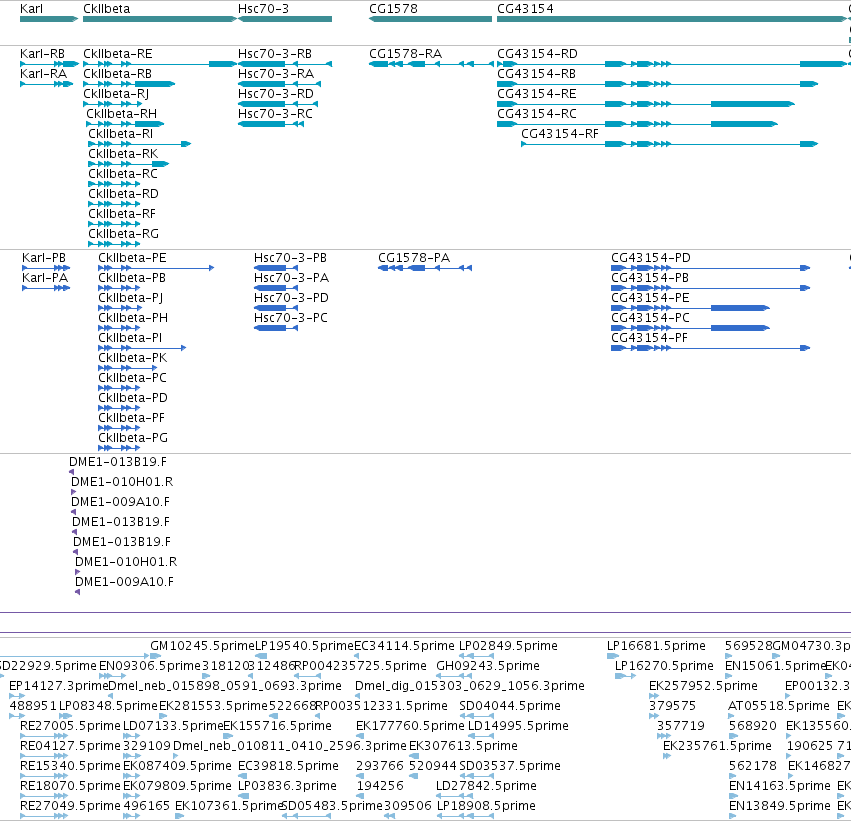The height and width of the screenshot is (821, 851).
Task: Select protein CkIIbeta-PJ
Action: click(x=130, y=298)
